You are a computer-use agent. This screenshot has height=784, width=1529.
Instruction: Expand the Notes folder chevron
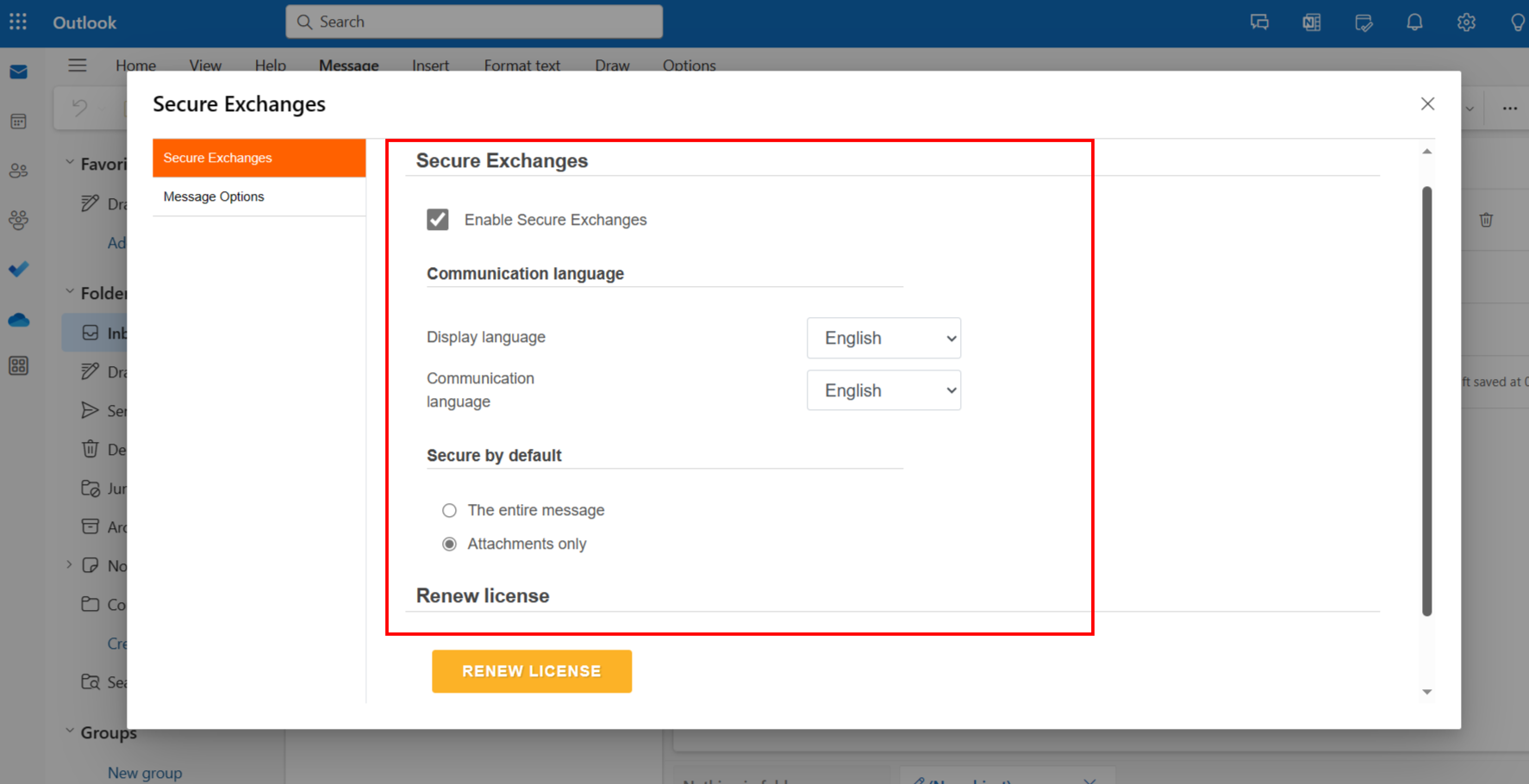tap(70, 565)
